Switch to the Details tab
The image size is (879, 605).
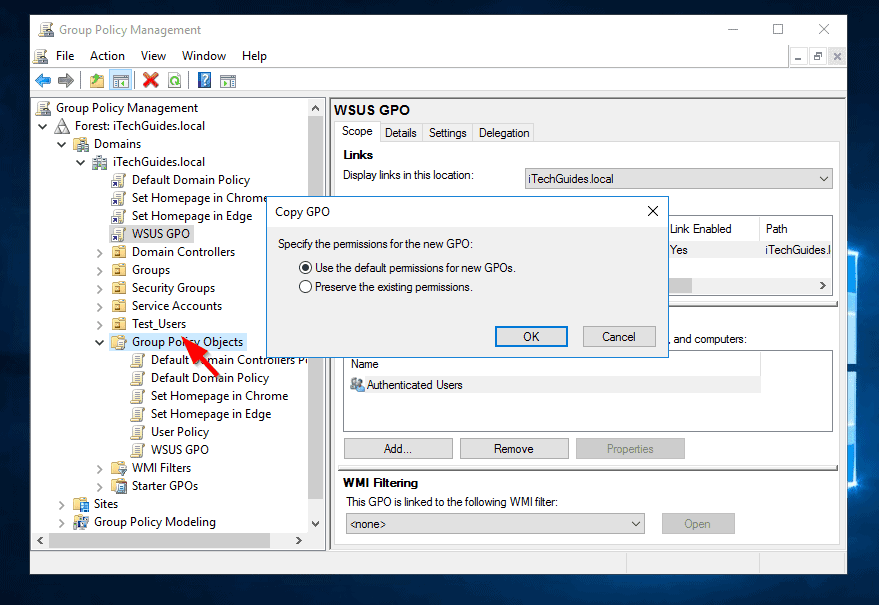(400, 133)
